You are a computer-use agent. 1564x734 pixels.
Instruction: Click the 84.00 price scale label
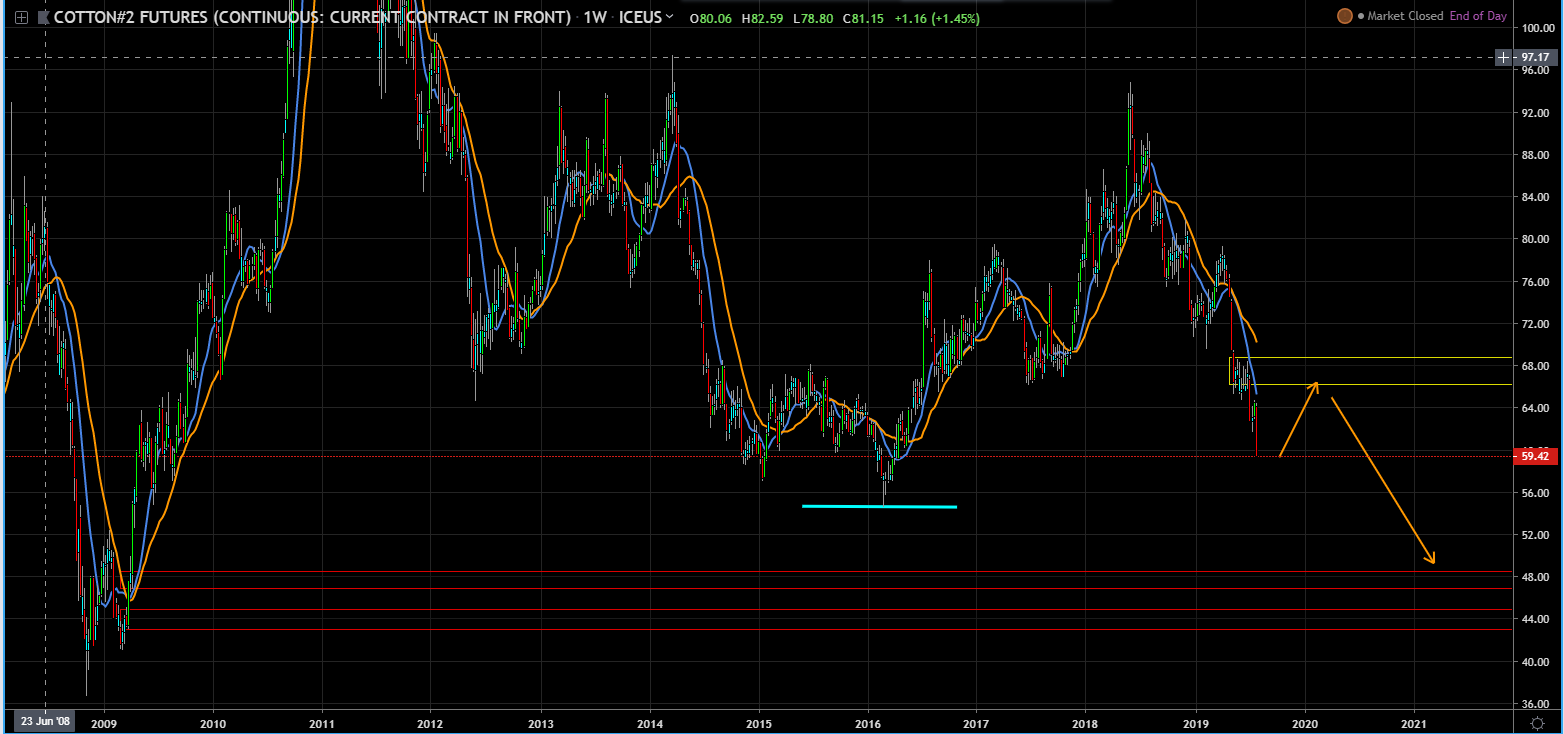pos(1534,197)
